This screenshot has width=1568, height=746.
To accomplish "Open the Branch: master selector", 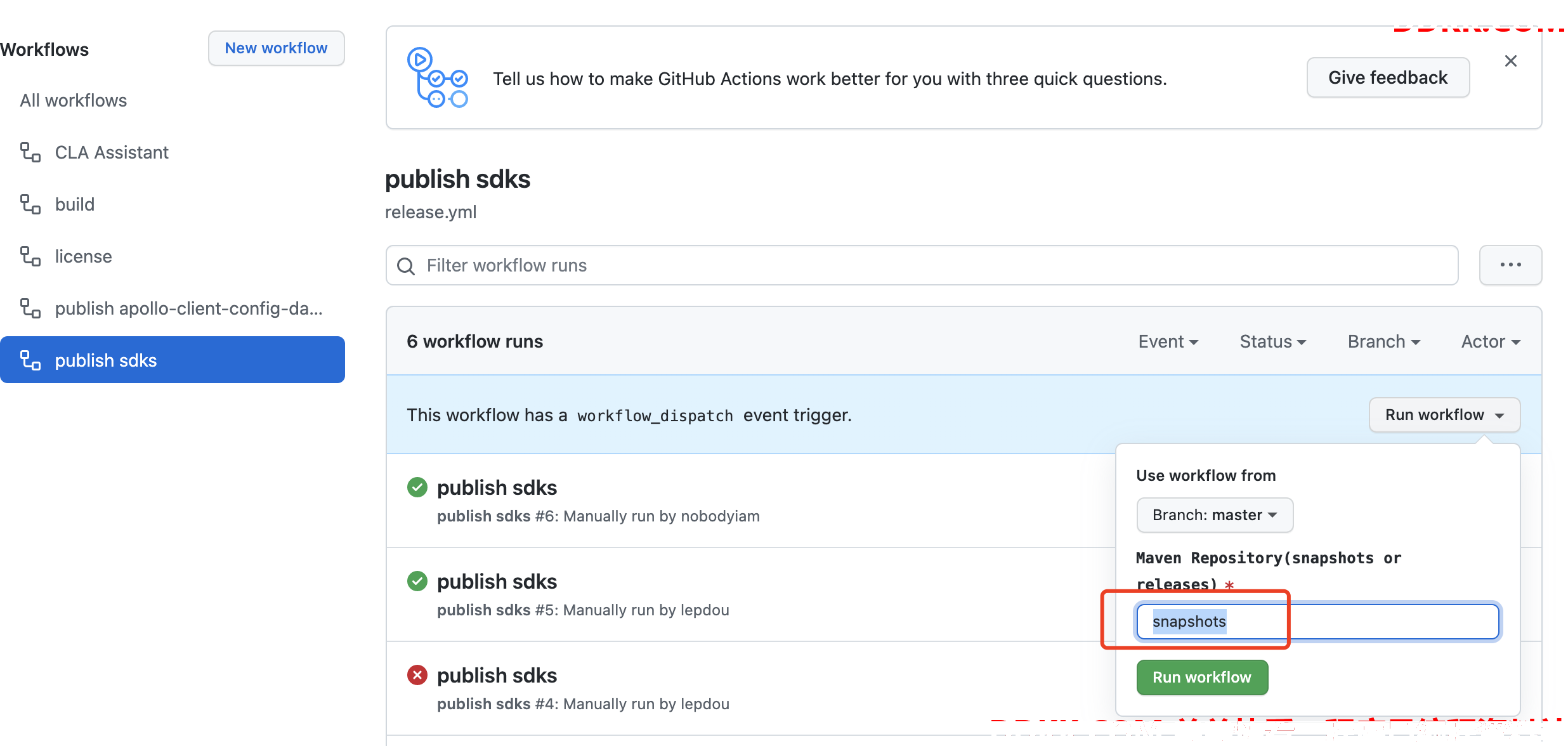I will pyautogui.click(x=1215, y=515).
